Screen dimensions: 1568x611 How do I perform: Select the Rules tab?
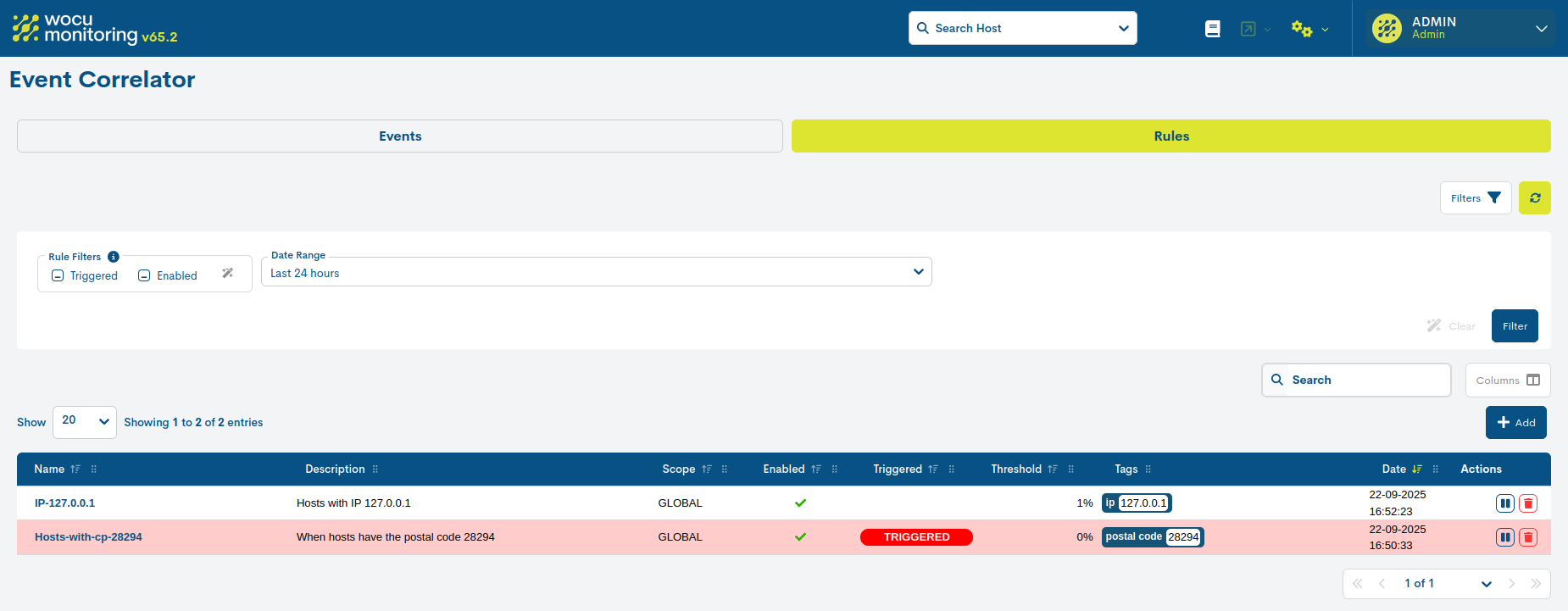click(x=1170, y=136)
